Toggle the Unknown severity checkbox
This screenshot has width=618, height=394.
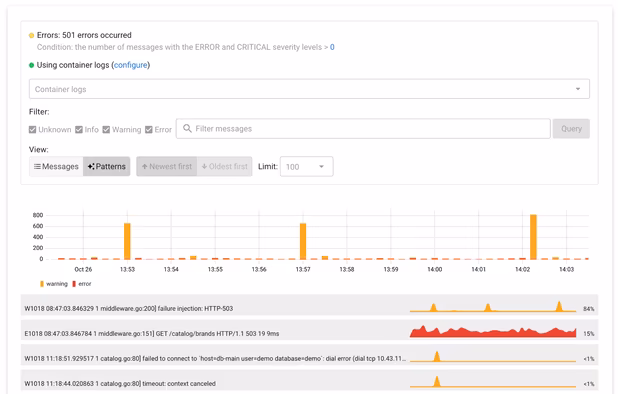[32, 130]
